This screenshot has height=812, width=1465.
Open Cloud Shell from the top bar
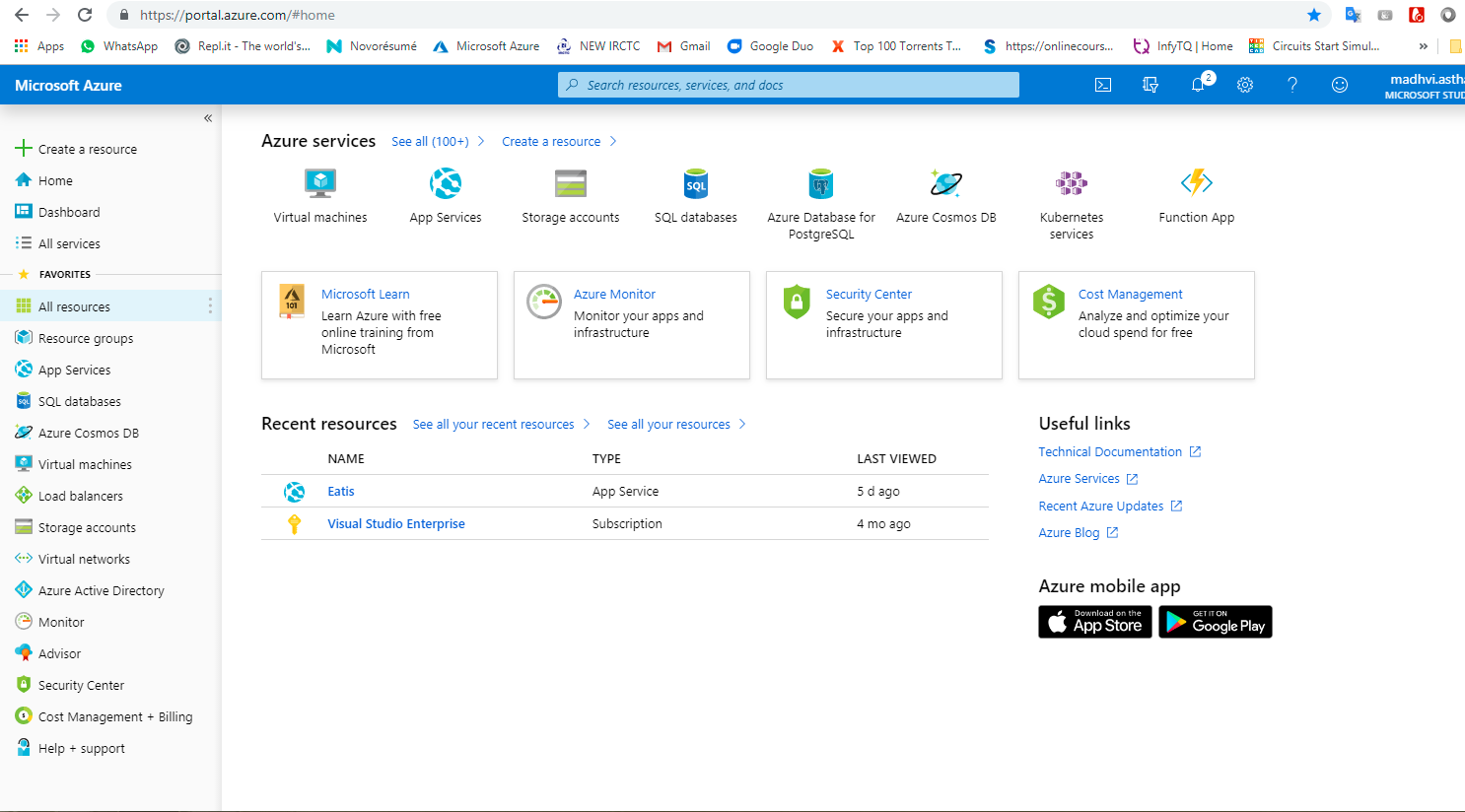pyautogui.click(x=1103, y=85)
